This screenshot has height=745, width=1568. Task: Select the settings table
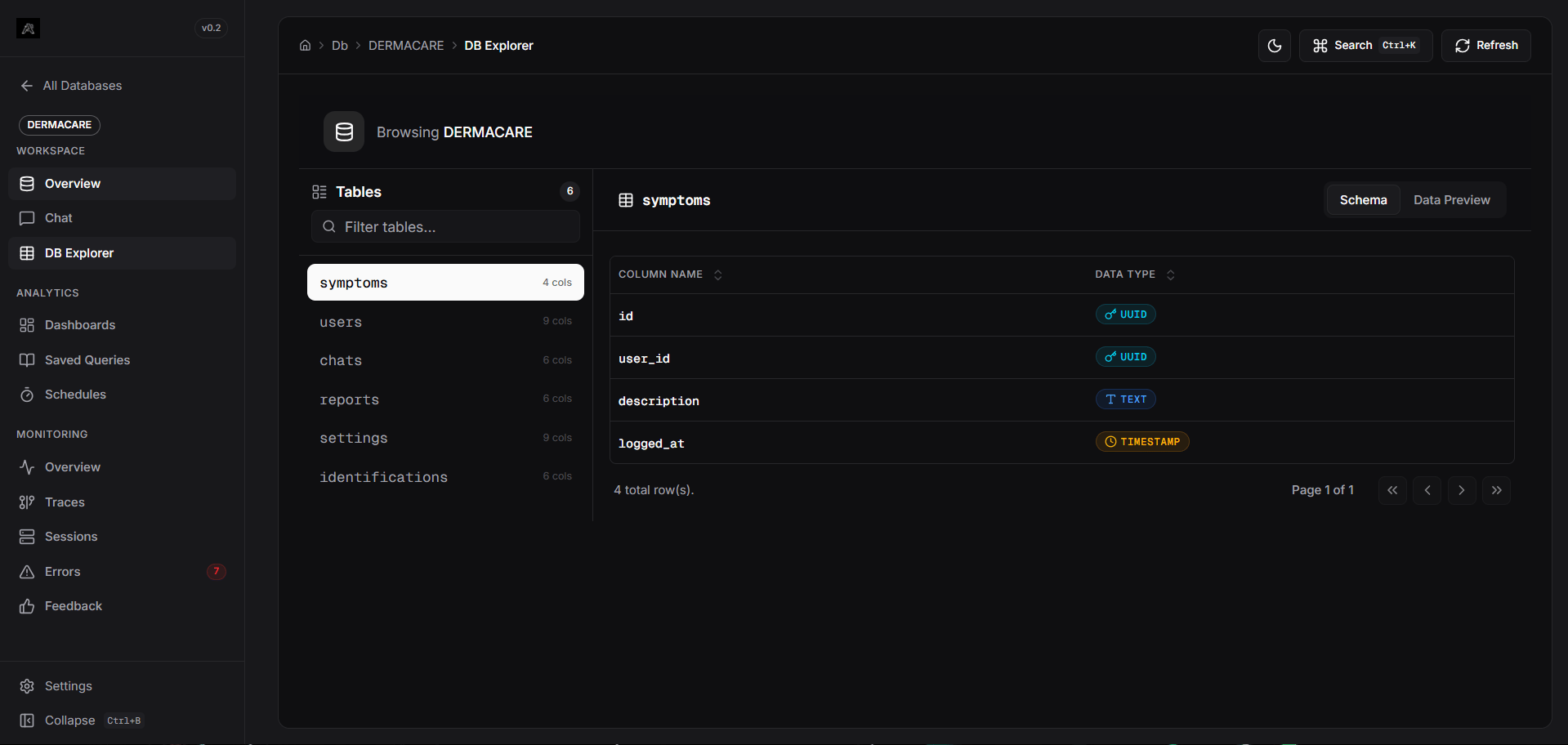coord(445,438)
